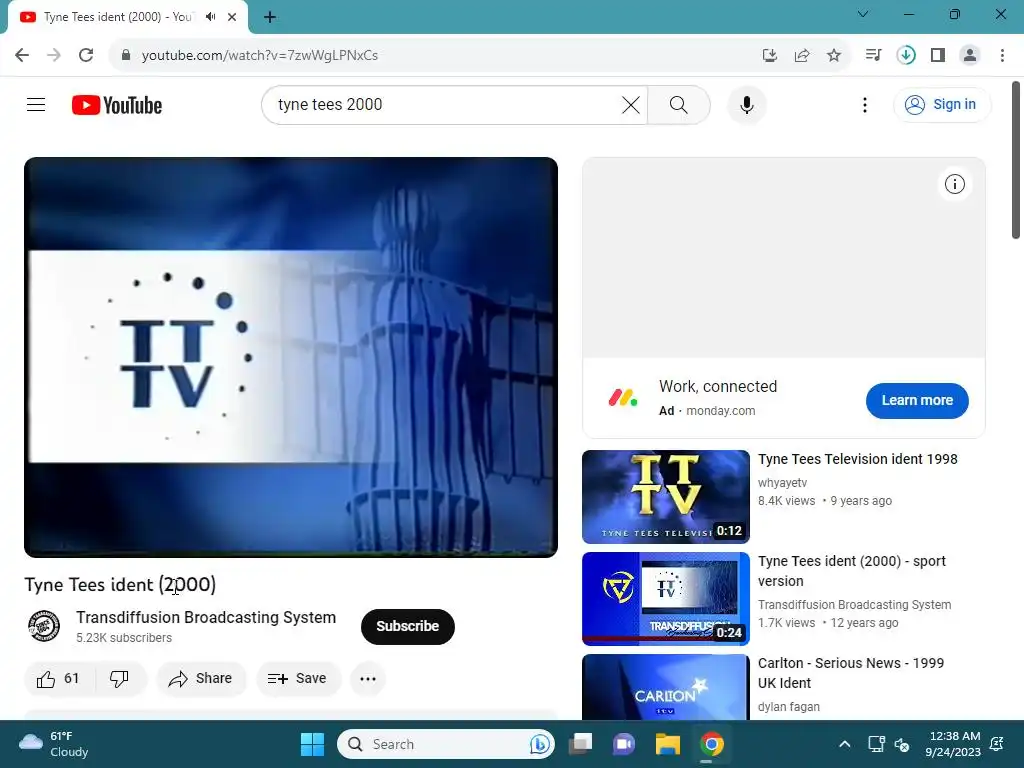This screenshot has height=768, width=1024.
Task: Clear the search box with the X
Action: tap(630, 104)
